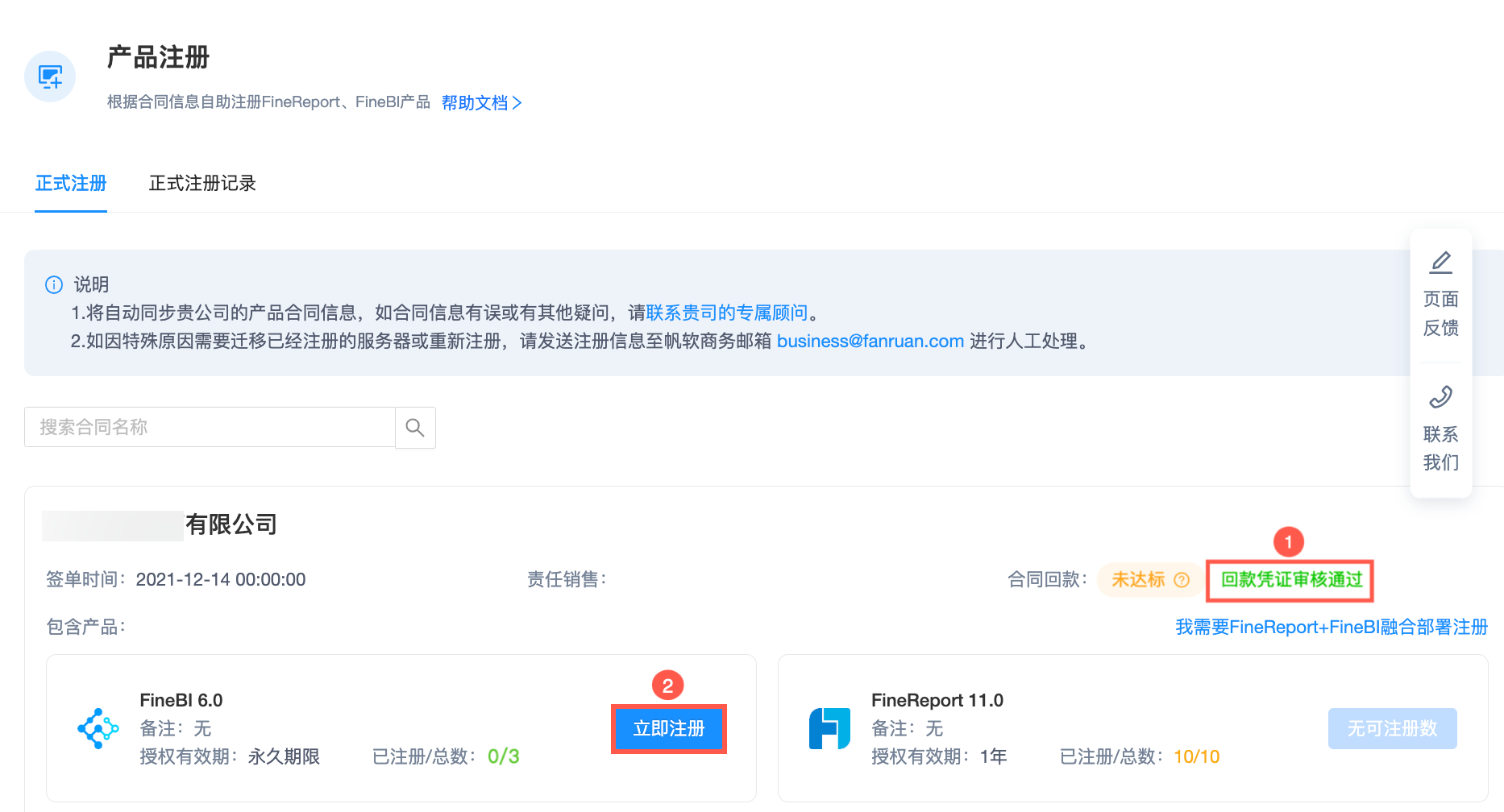Screen dimensions: 1504x812
Task: Focus the 搜索合同名称 search field
Action: [x=210, y=427]
